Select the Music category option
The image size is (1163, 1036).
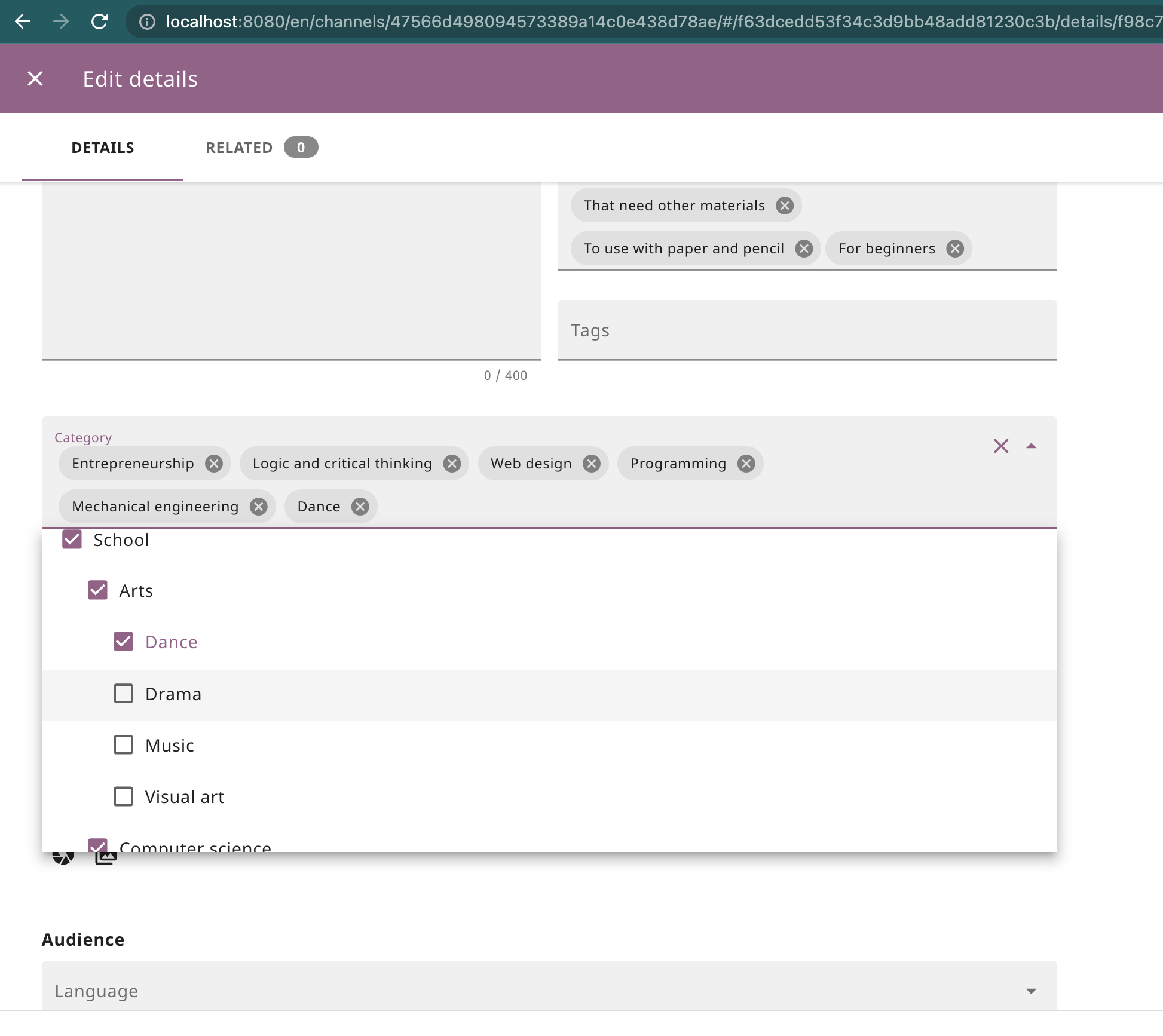point(124,745)
